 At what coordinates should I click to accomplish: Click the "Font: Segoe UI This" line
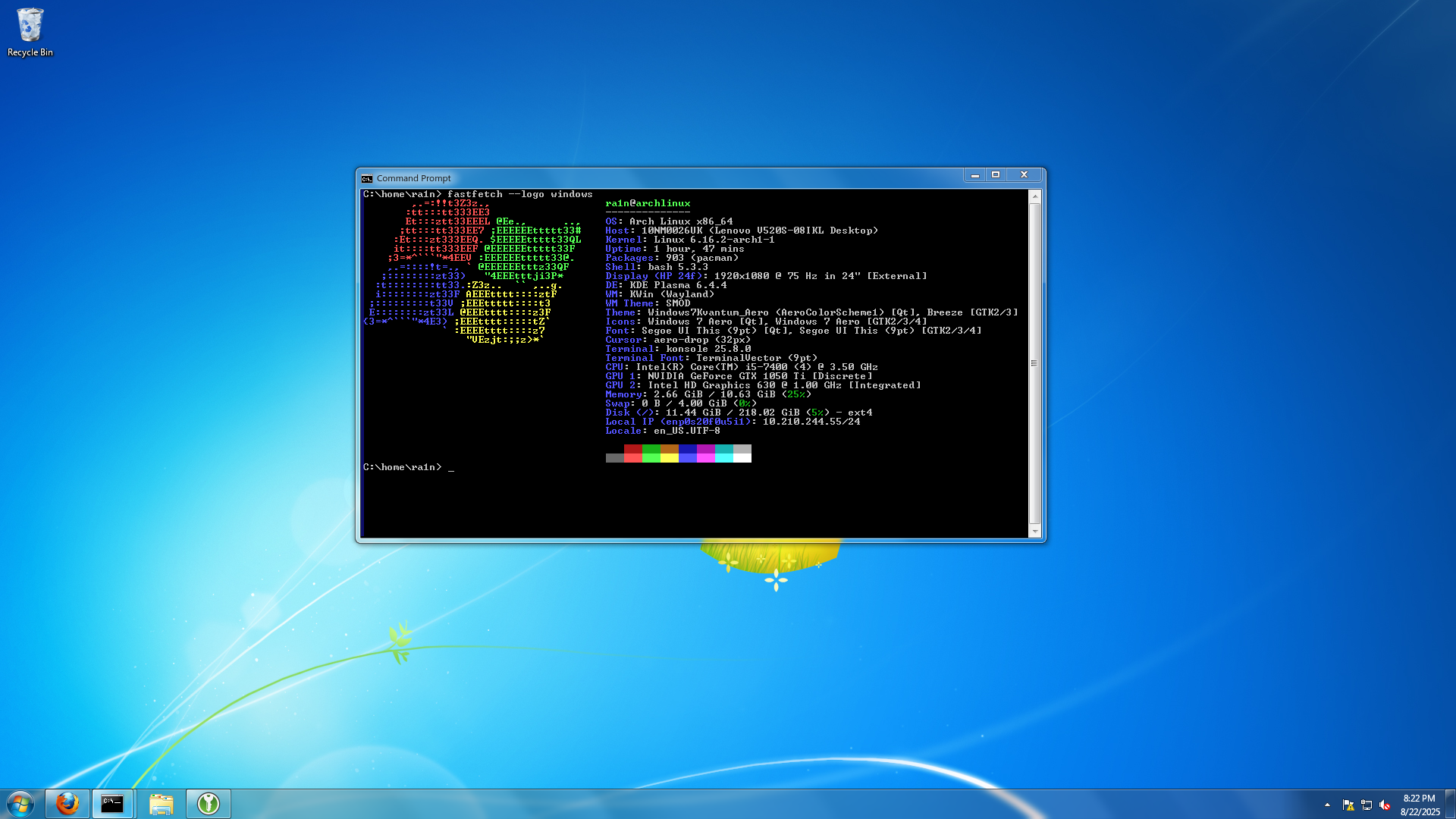[x=793, y=331]
